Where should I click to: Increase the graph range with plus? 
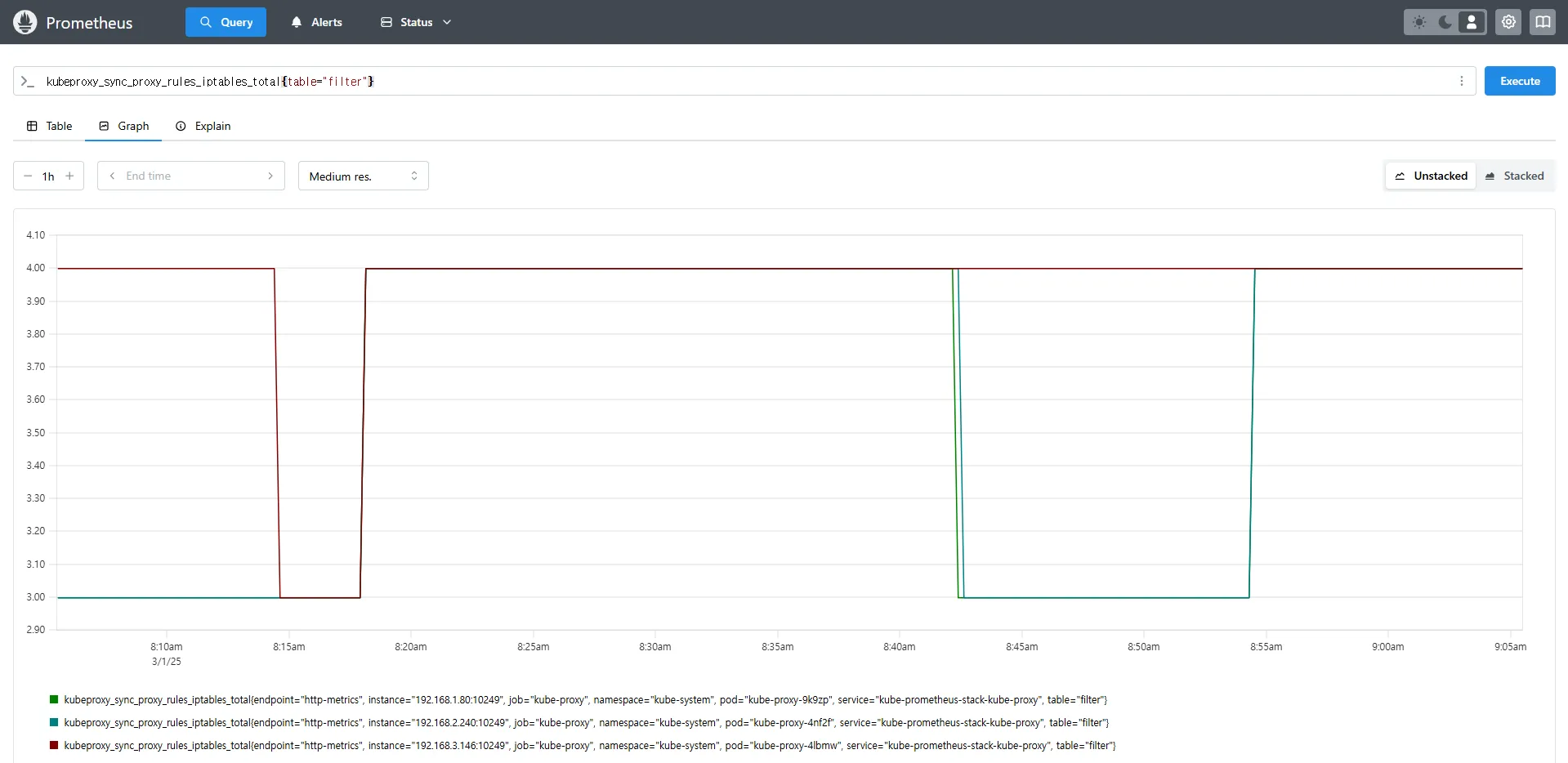69,176
